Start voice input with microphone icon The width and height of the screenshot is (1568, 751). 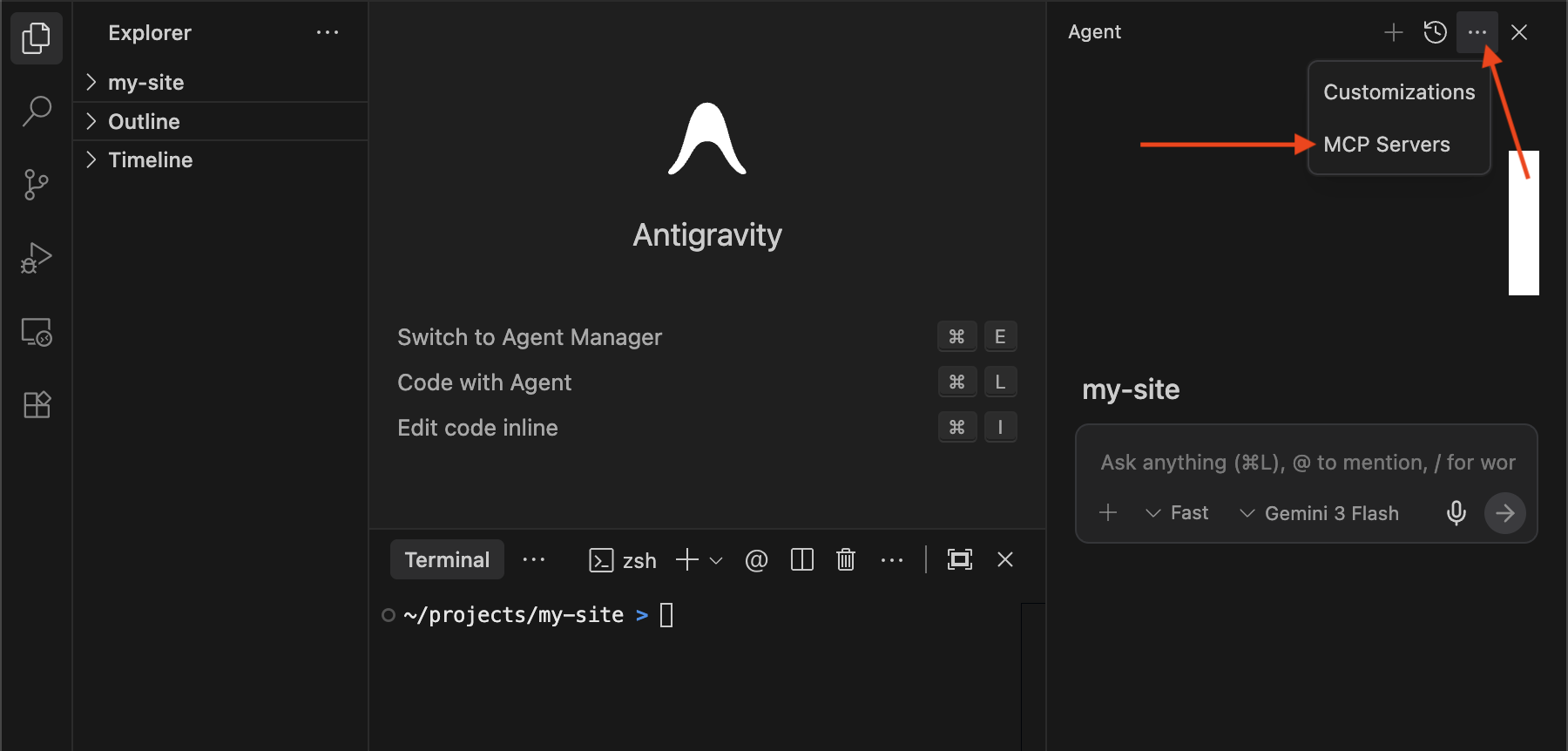(1456, 513)
